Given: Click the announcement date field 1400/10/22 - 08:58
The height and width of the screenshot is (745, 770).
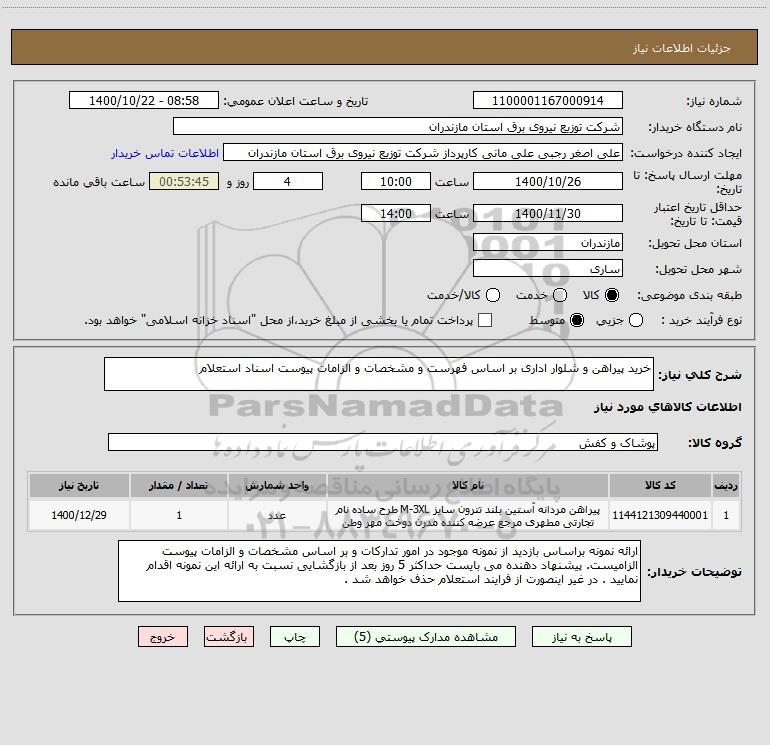Looking at the screenshot, I should pos(144,101).
